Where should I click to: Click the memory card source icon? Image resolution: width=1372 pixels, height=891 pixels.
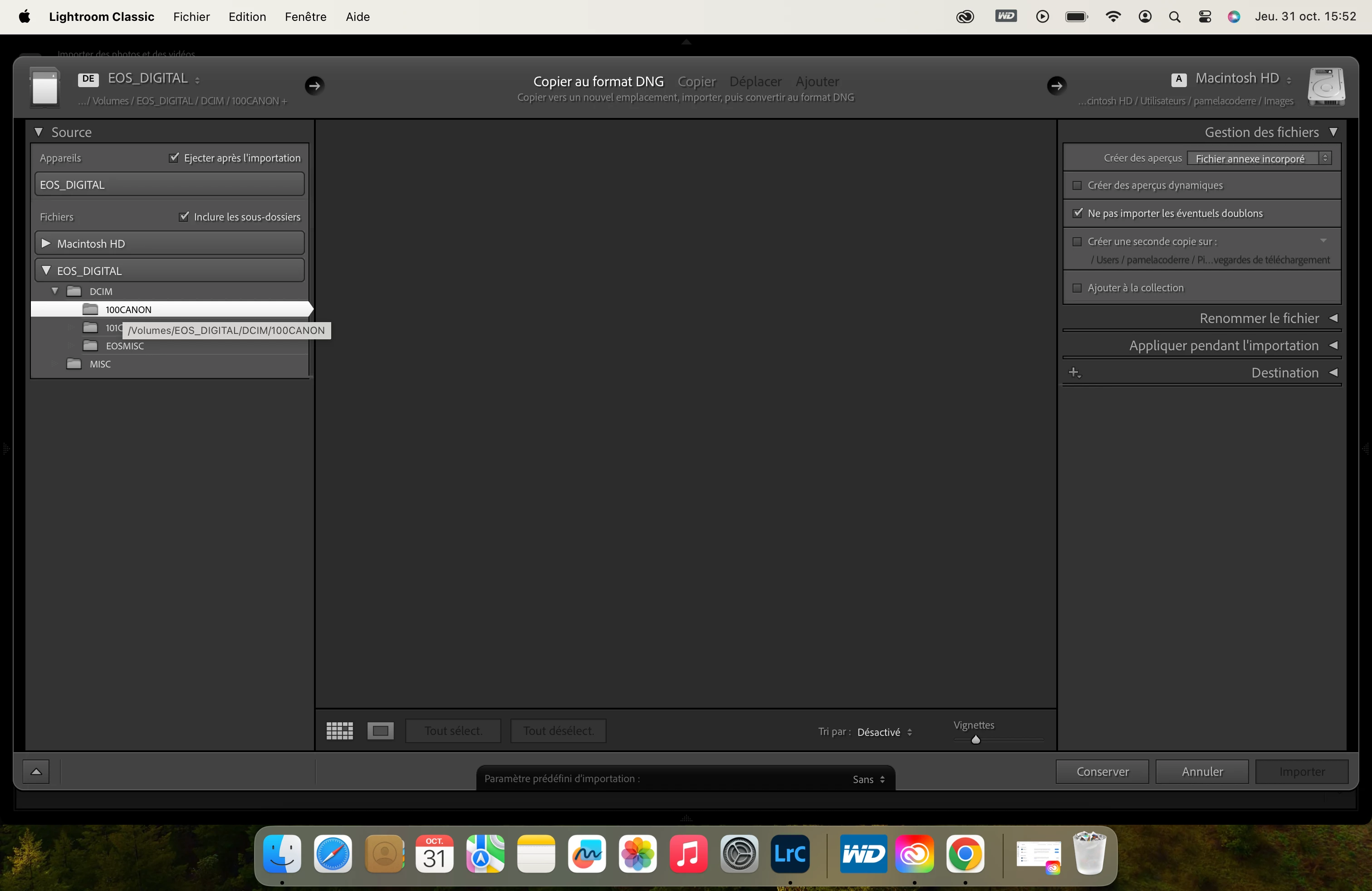45,88
